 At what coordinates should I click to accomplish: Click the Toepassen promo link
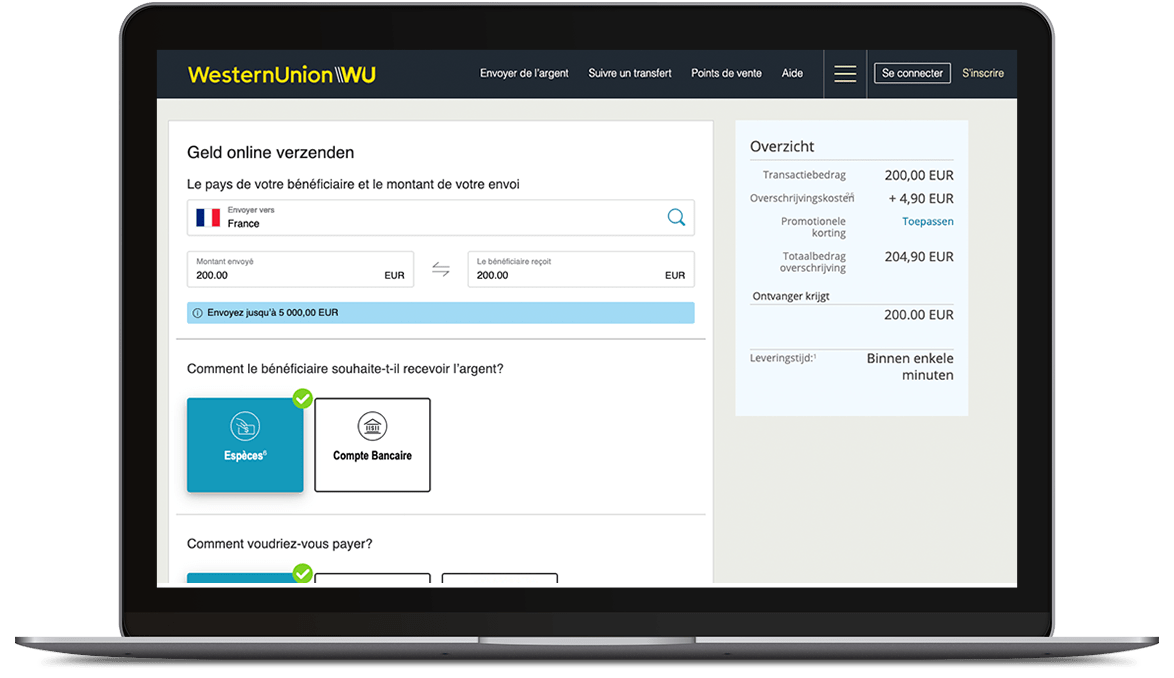(927, 222)
